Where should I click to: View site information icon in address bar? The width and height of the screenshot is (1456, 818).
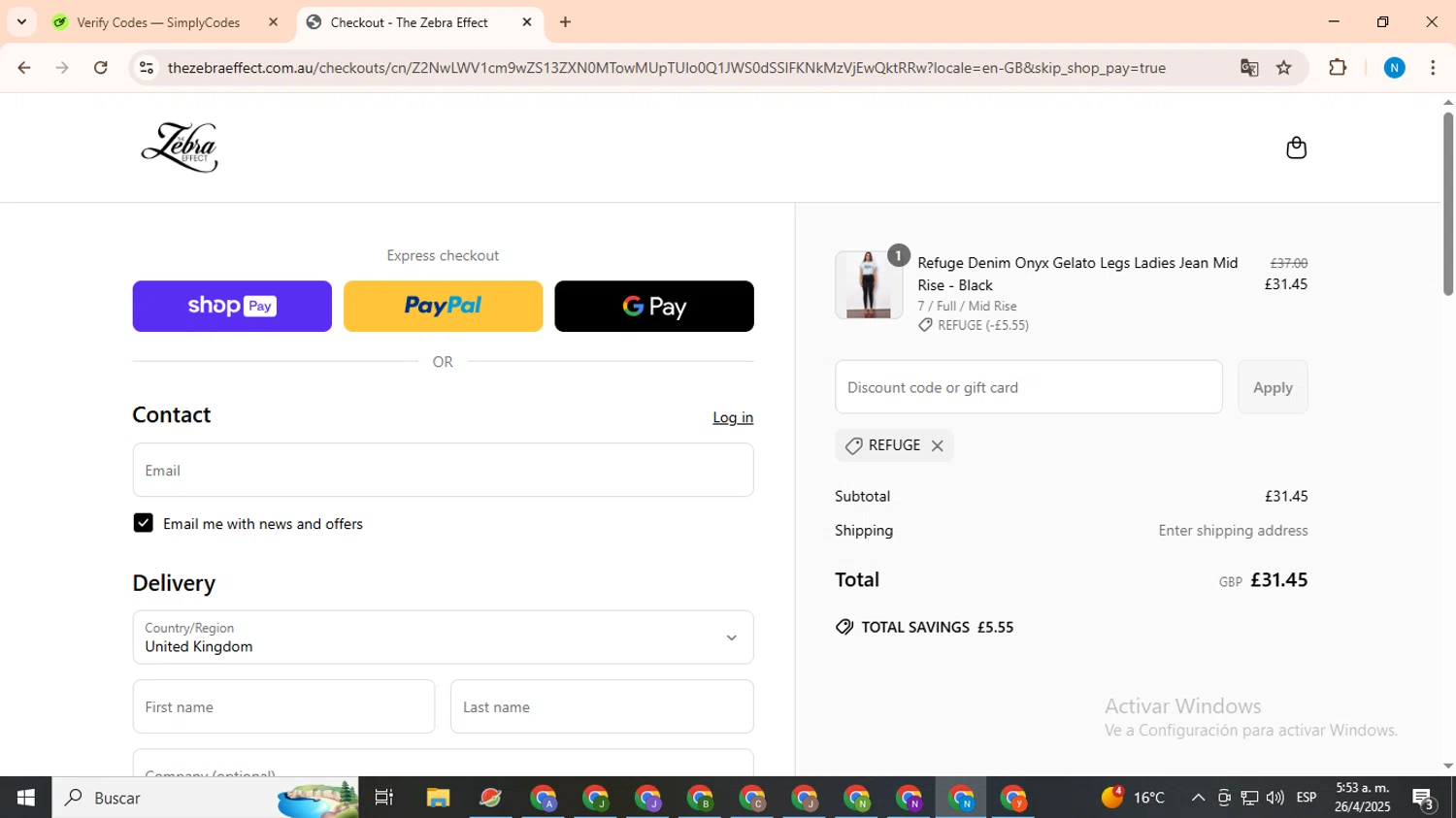[147, 68]
